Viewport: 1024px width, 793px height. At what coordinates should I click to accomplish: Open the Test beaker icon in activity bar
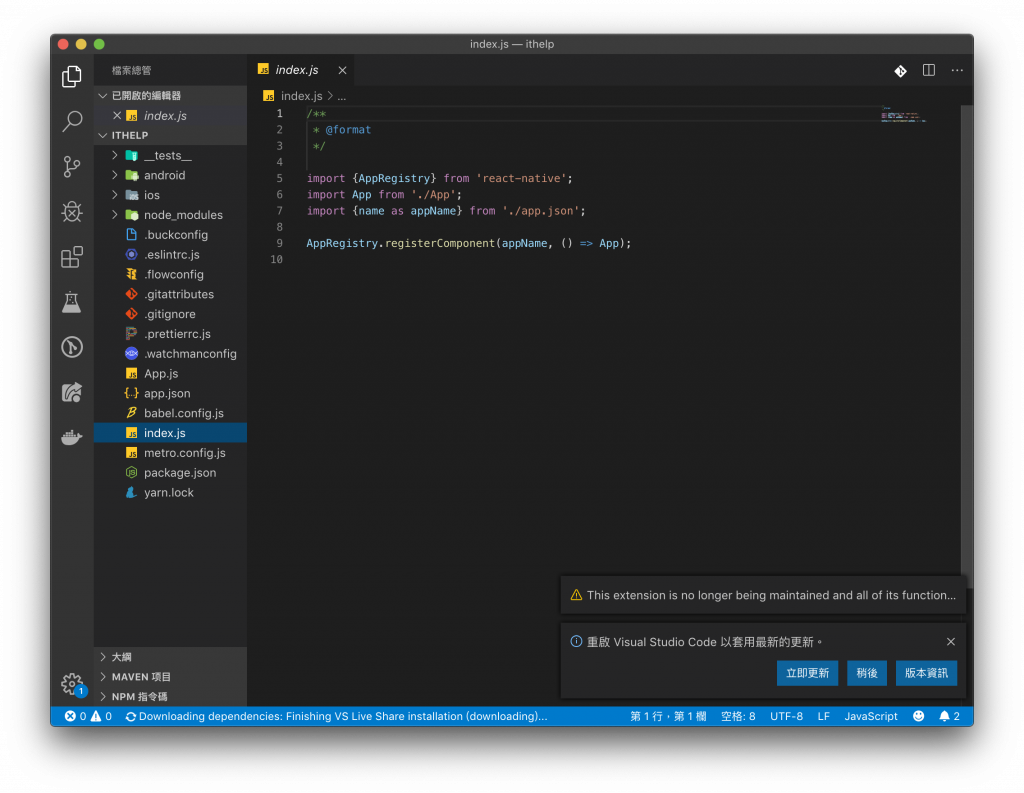tap(72, 302)
